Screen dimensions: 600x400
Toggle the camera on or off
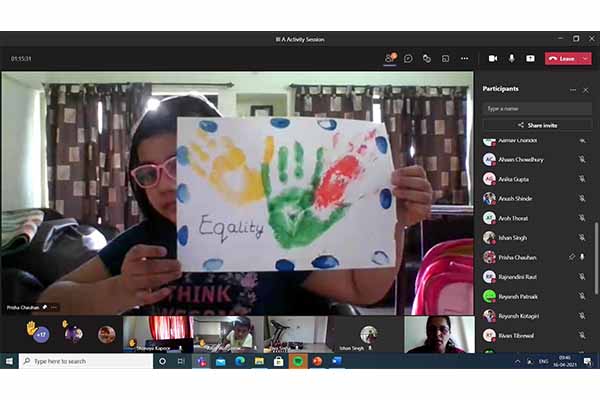(493, 58)
